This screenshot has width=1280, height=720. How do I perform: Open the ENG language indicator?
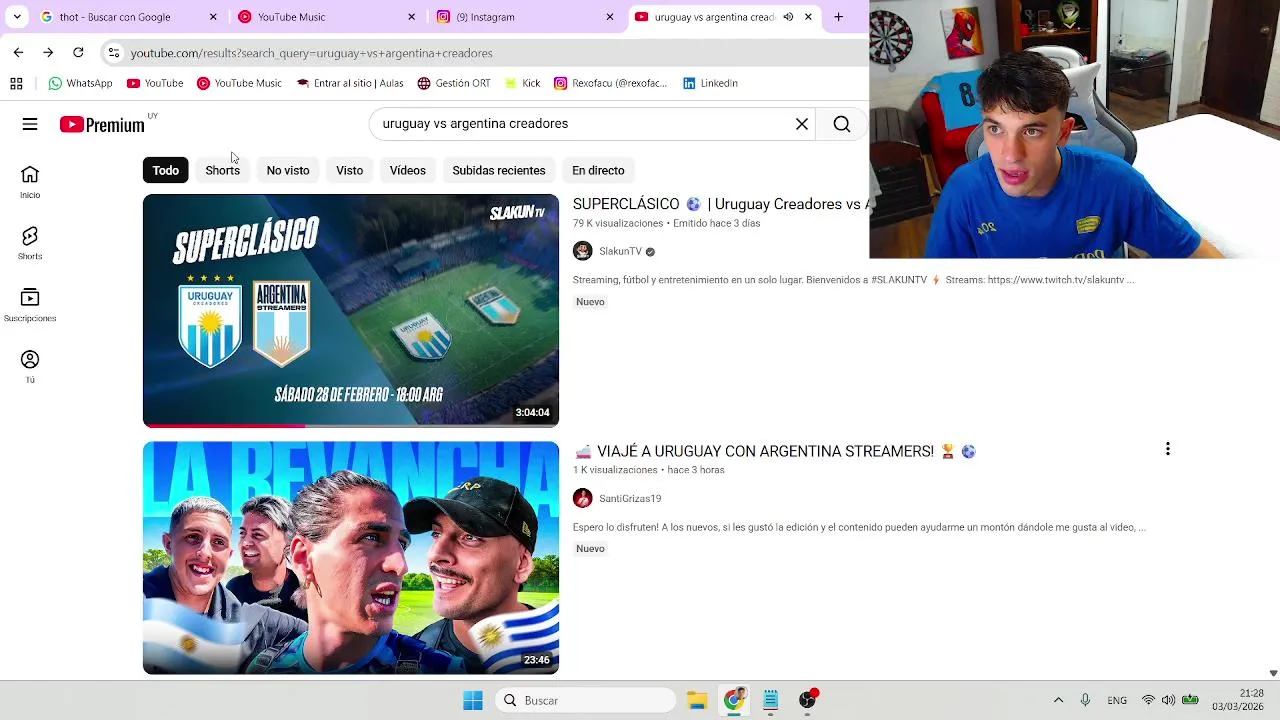tap(1117, 700)
